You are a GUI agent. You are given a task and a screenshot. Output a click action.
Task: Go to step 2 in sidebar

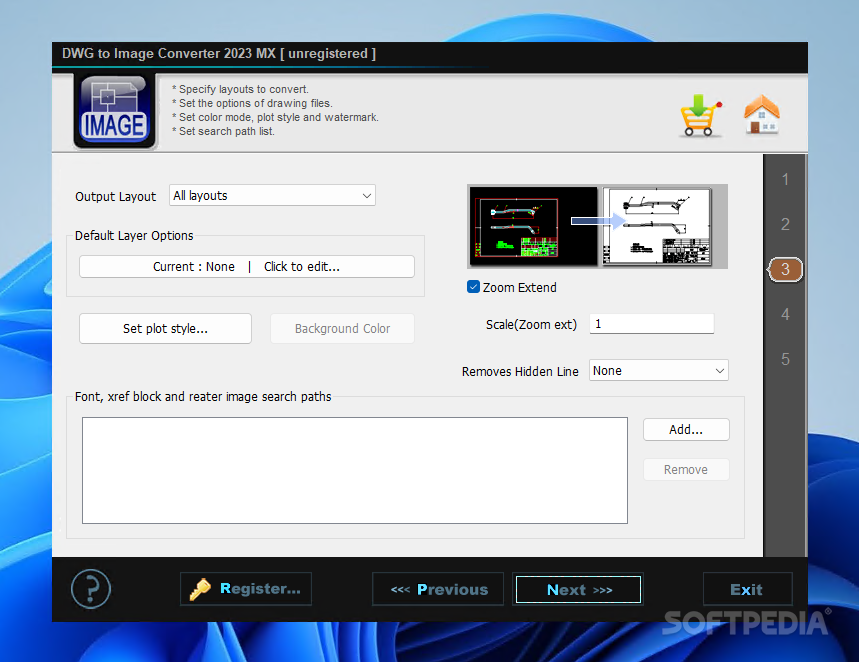tap(785, 224)
